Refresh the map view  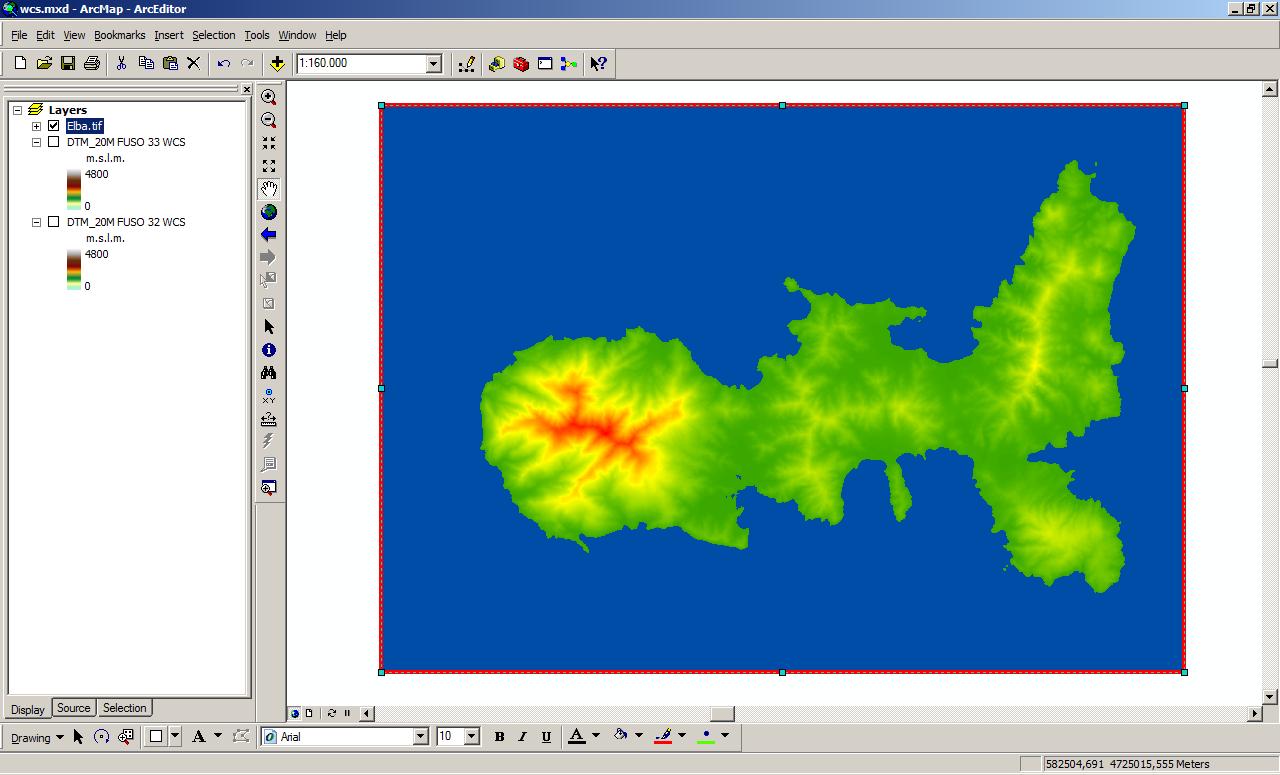pyautogui.click(x=332, y=713)
